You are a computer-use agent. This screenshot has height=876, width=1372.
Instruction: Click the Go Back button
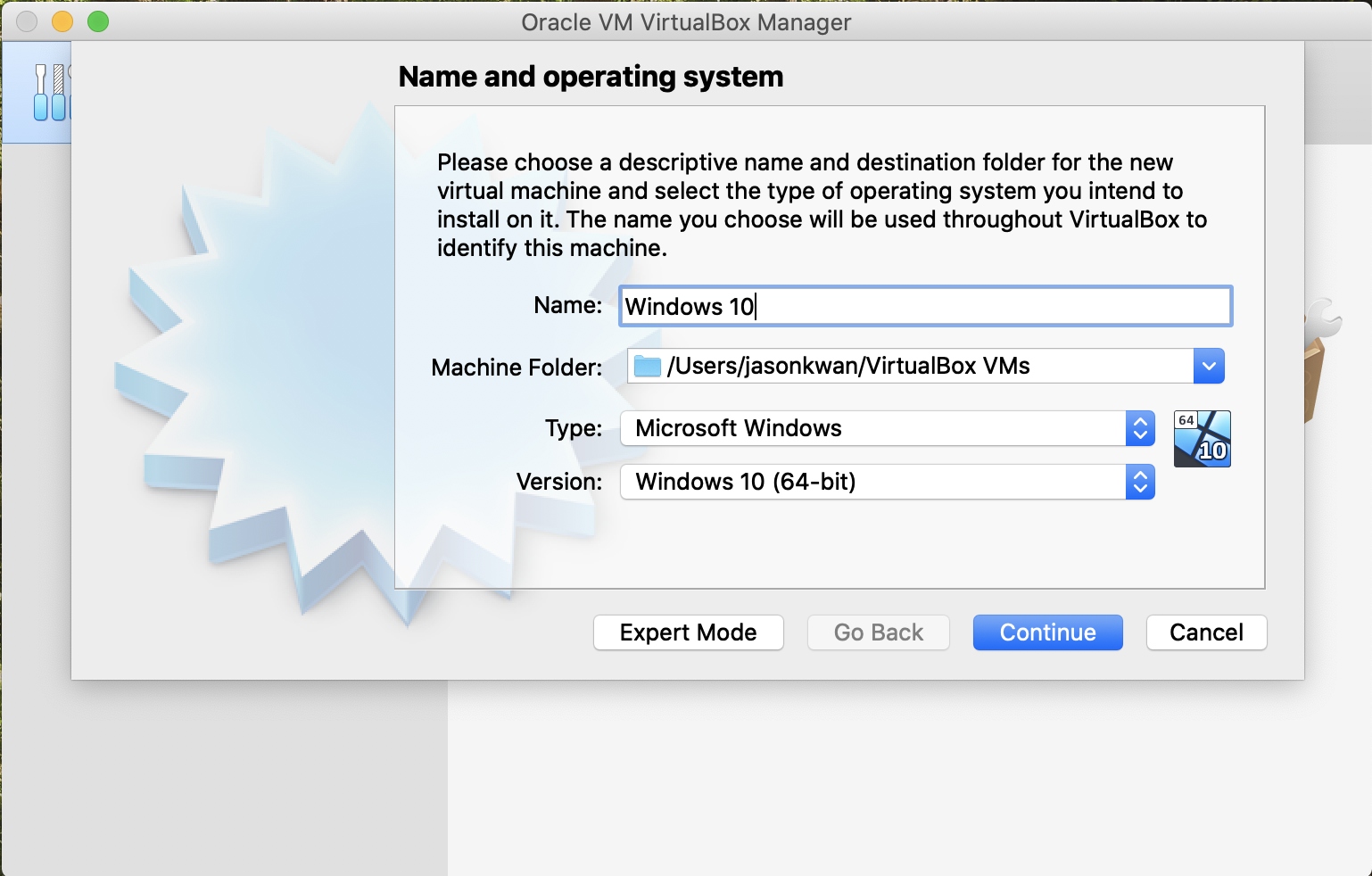[x=879, y=632]
